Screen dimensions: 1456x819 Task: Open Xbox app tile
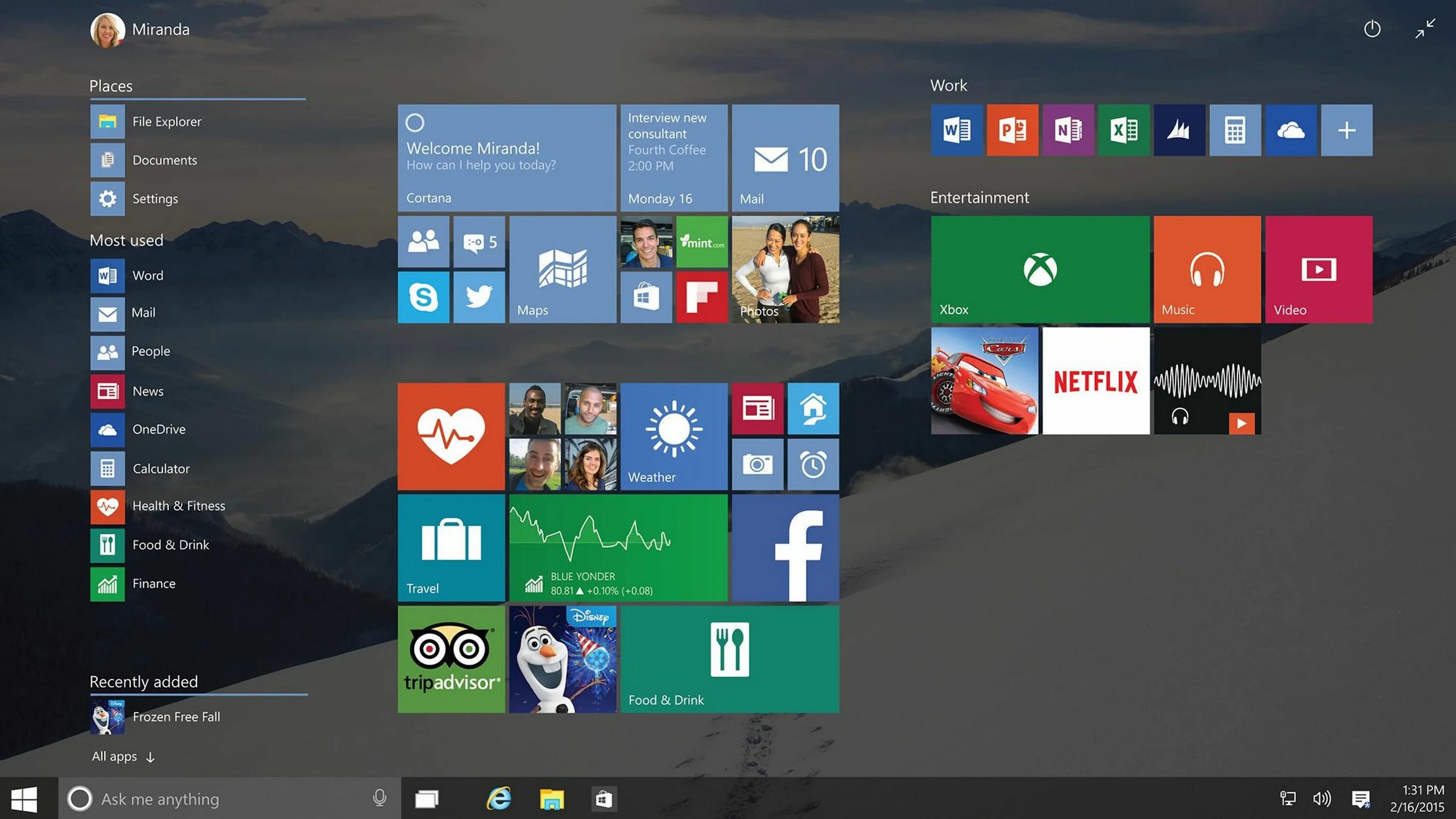click(x=1041, y=269)
